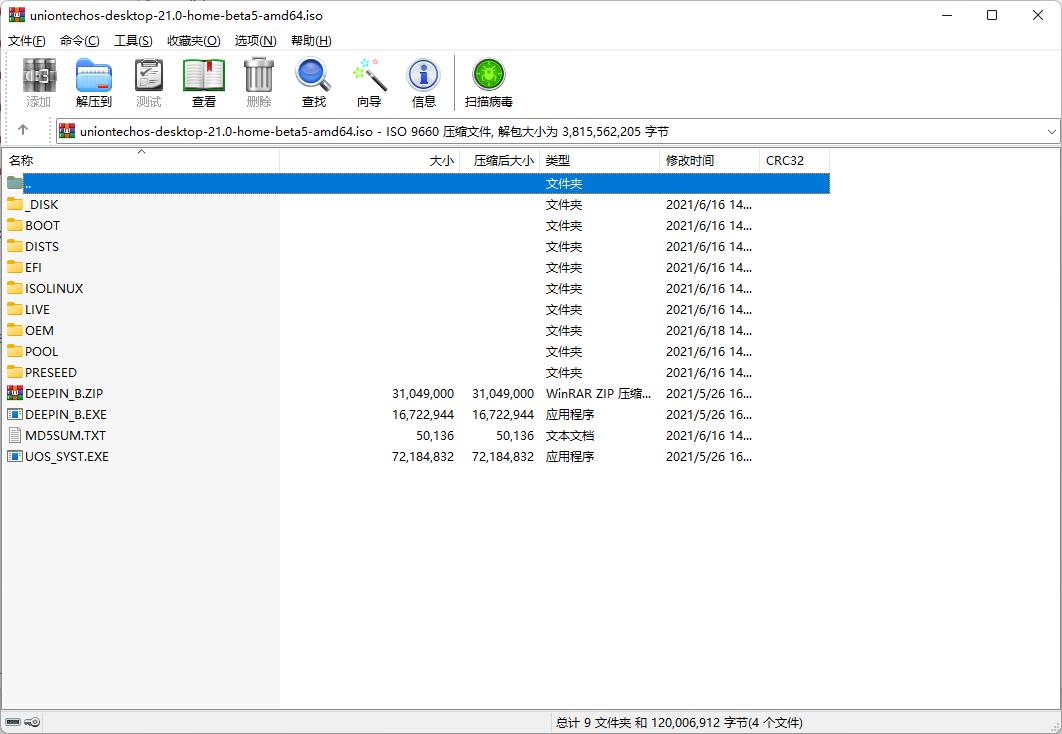Click the status bar drive/key icon
Image resolution: width=1062 pixels, height=734 pixels.
pos(23,722)
